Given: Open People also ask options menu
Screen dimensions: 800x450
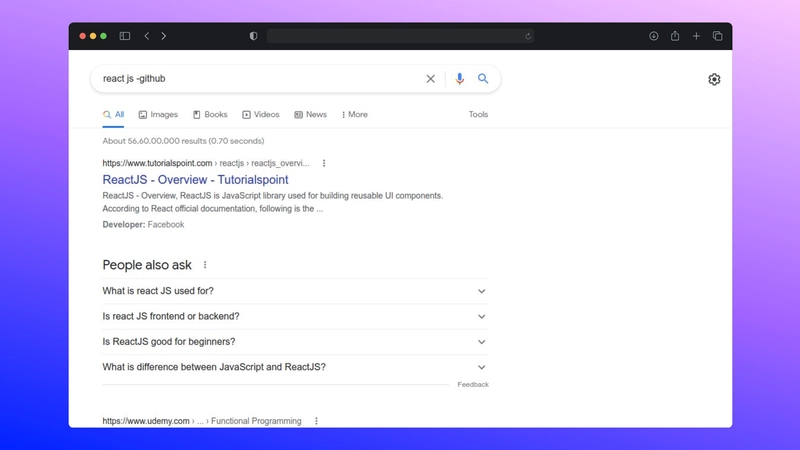Looking at the screenshot, I should tap(205, 265).
